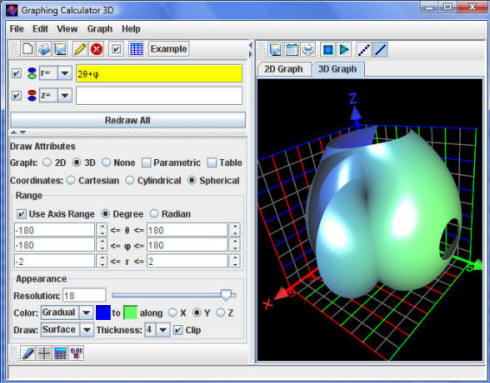Viewport: 490px width, 383px height.
Task: Switch to the 2D Graph tab
Action: (x=284, y=69)
